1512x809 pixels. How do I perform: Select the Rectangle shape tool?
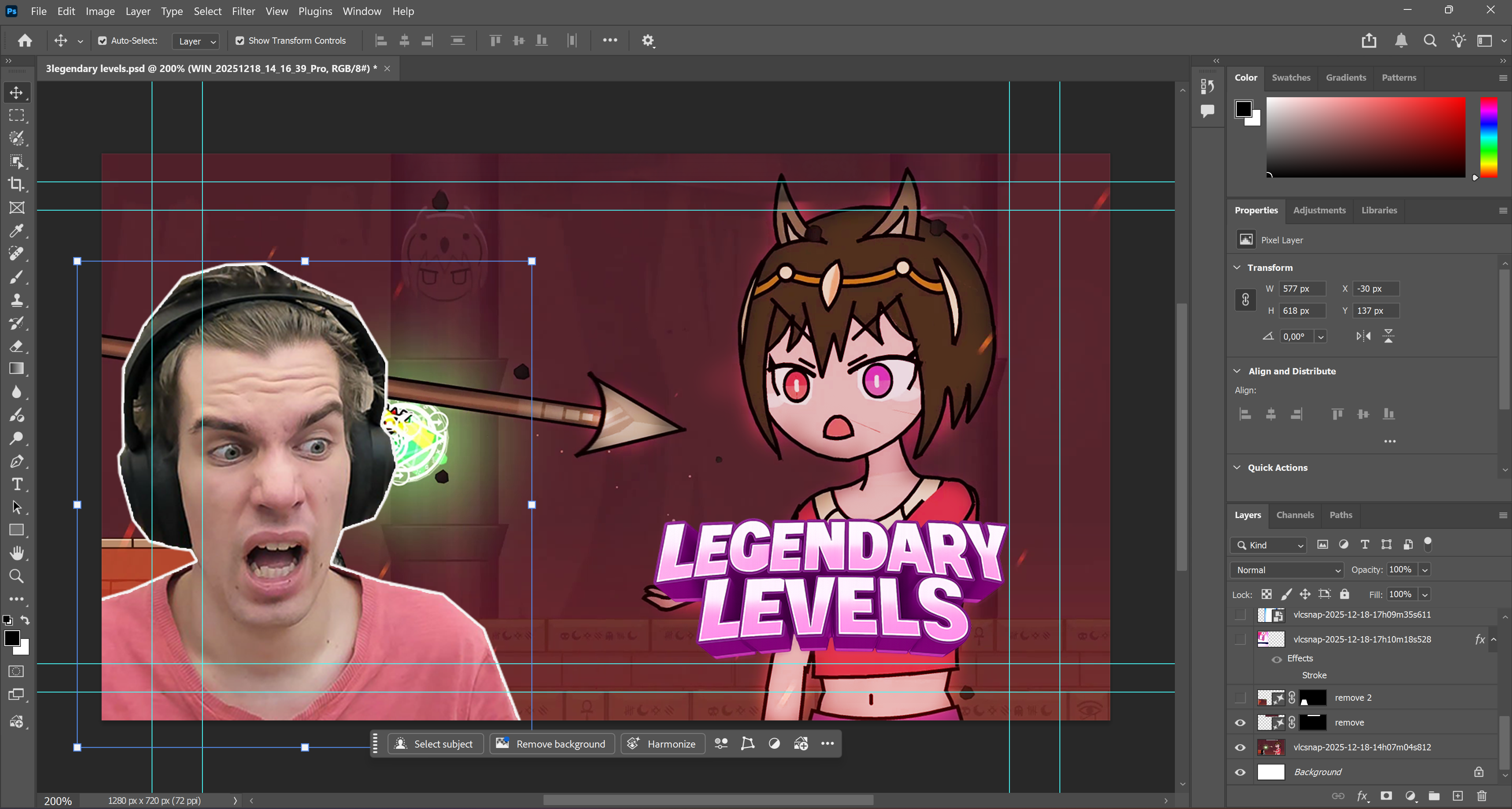(x=17, y=530)
